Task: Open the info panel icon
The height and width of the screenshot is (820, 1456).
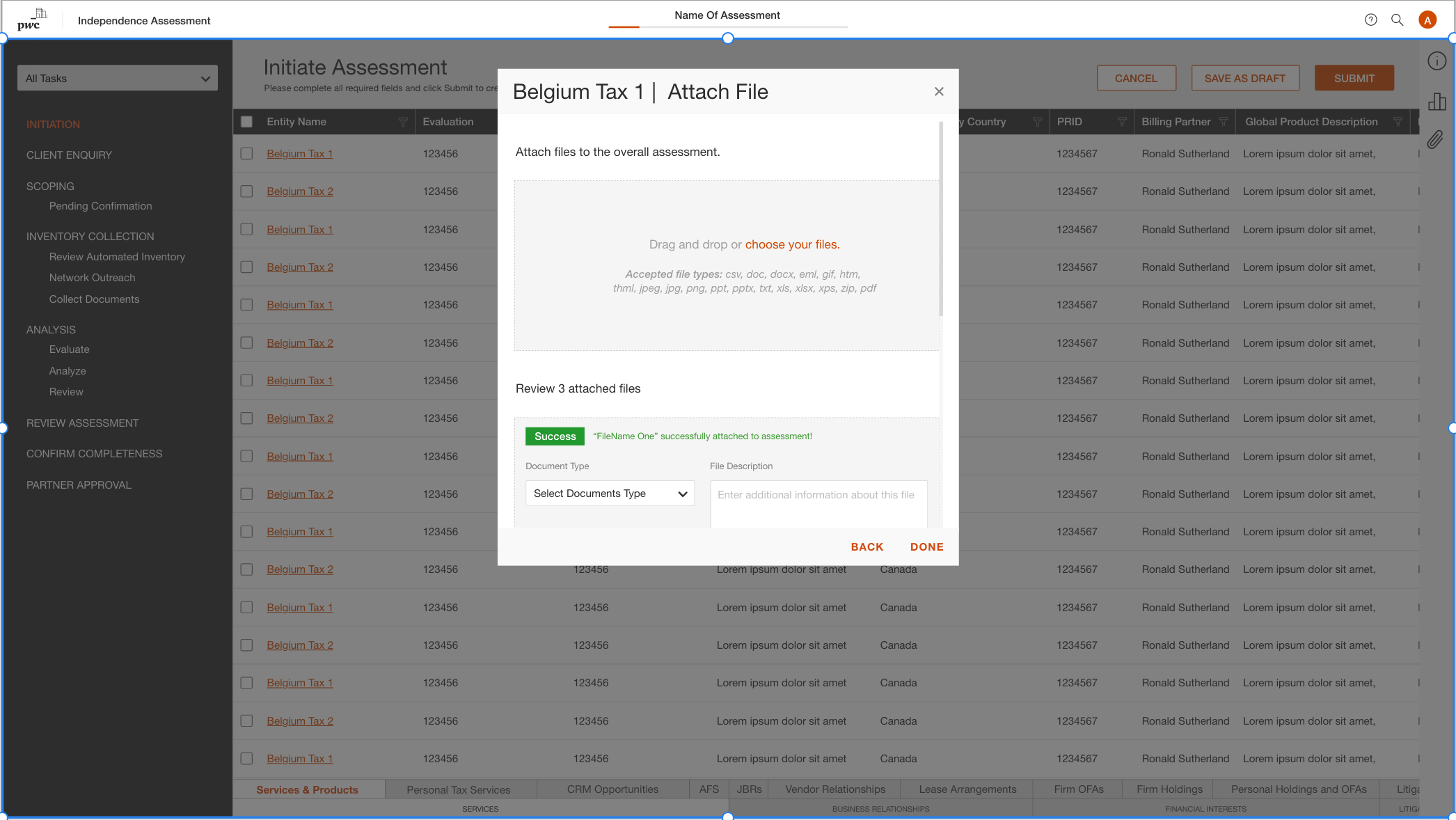Action: [1437, 61]
